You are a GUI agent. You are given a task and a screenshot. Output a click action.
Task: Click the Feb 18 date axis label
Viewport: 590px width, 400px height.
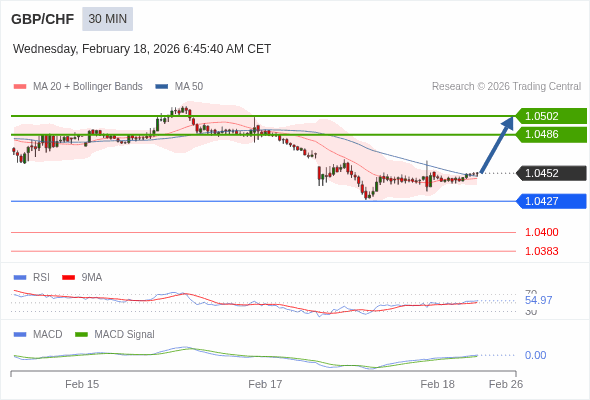(437, 384)
